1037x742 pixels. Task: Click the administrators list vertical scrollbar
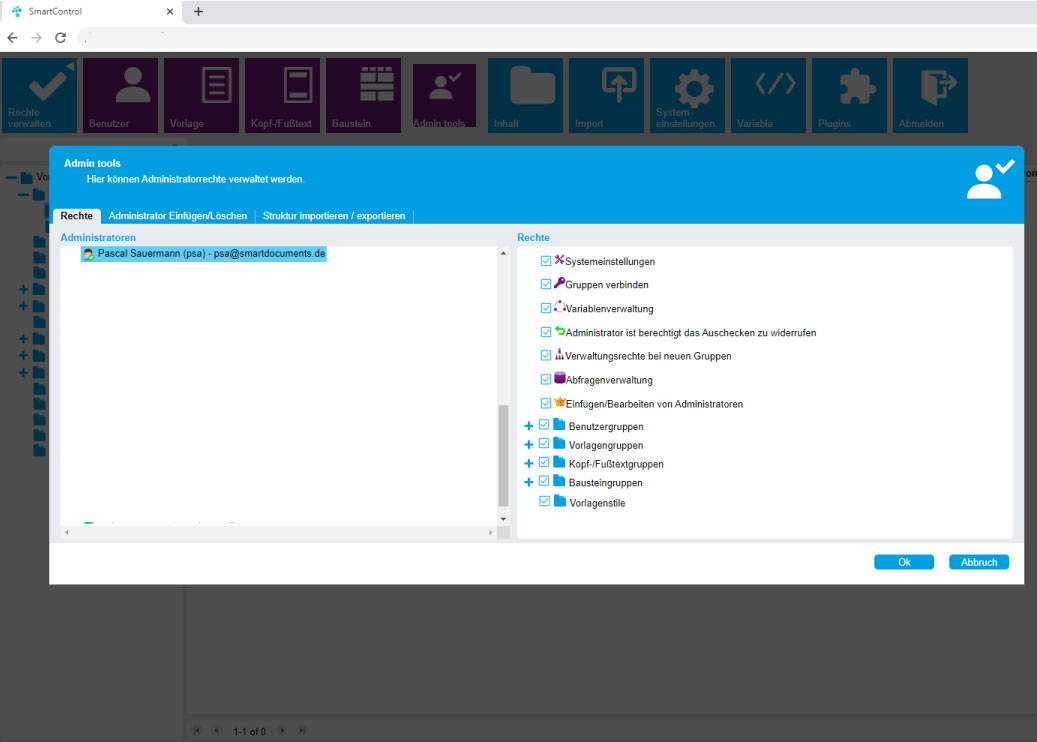pos(503,454)
